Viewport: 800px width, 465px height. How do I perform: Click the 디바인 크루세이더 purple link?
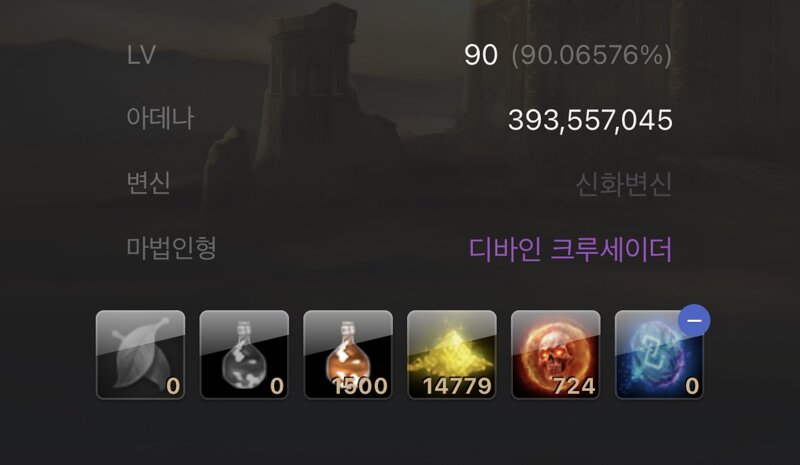point(570,249)
